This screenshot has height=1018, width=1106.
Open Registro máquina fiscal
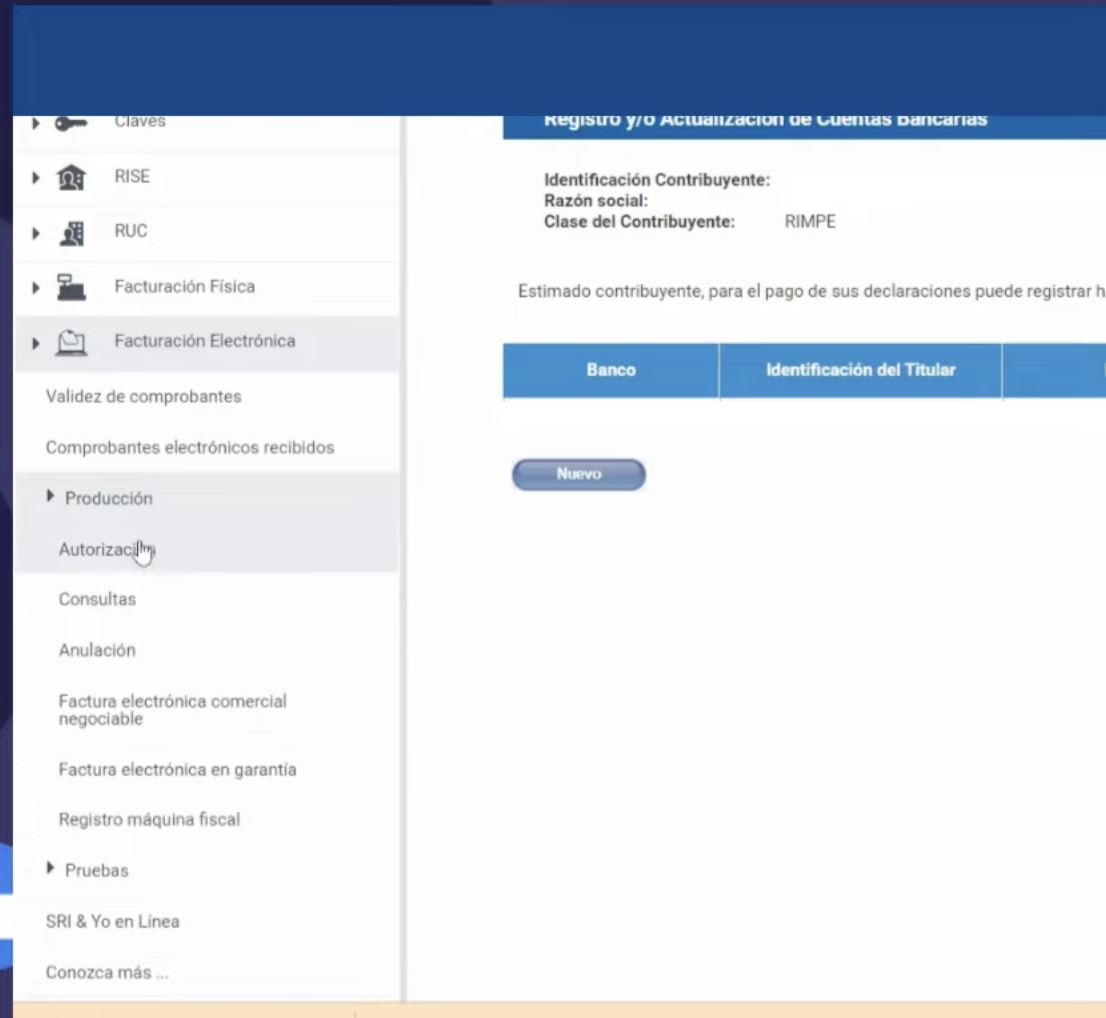point(149,819)
